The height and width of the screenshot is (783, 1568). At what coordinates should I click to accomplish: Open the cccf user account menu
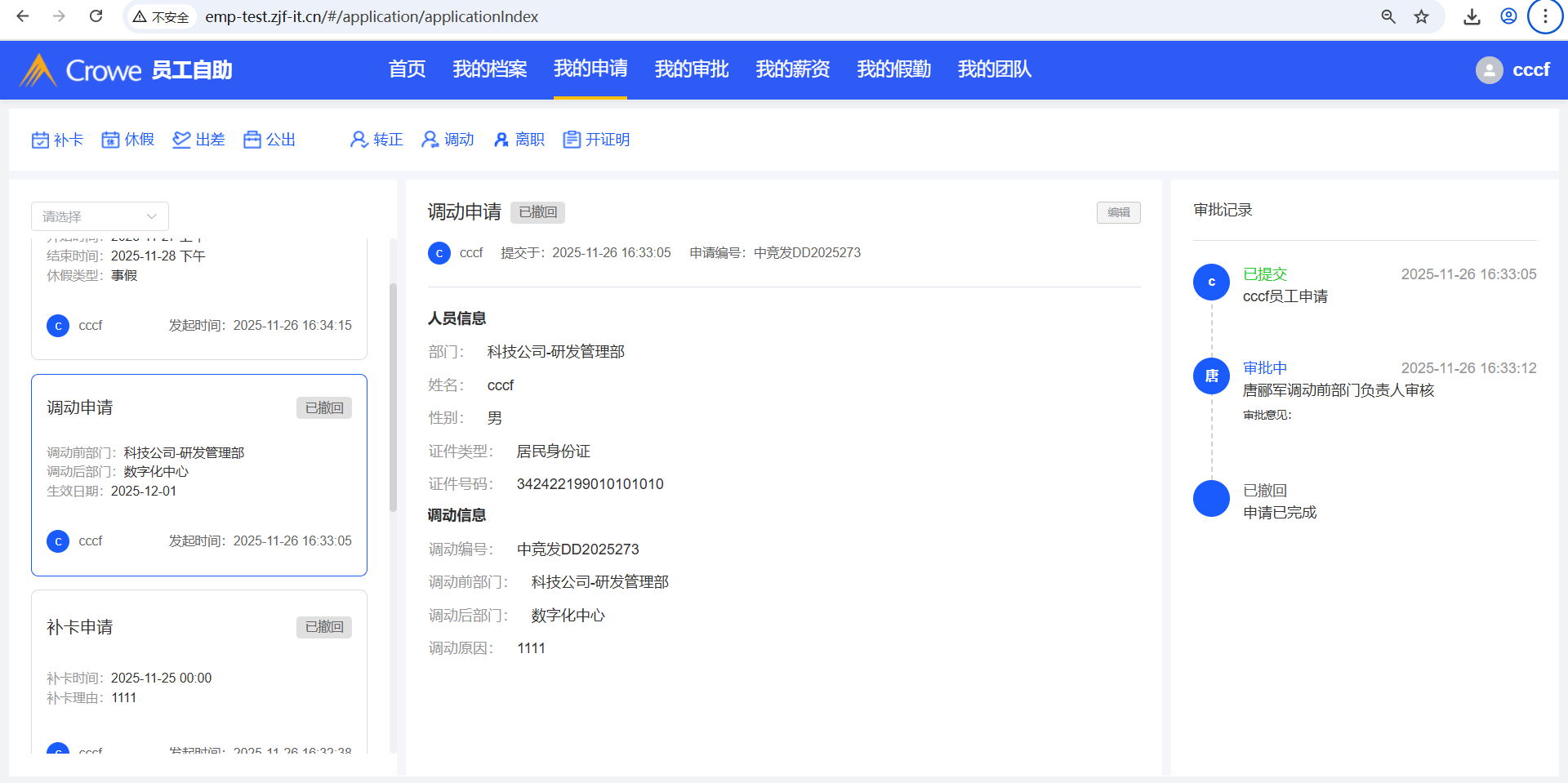tap(1512, 70)
